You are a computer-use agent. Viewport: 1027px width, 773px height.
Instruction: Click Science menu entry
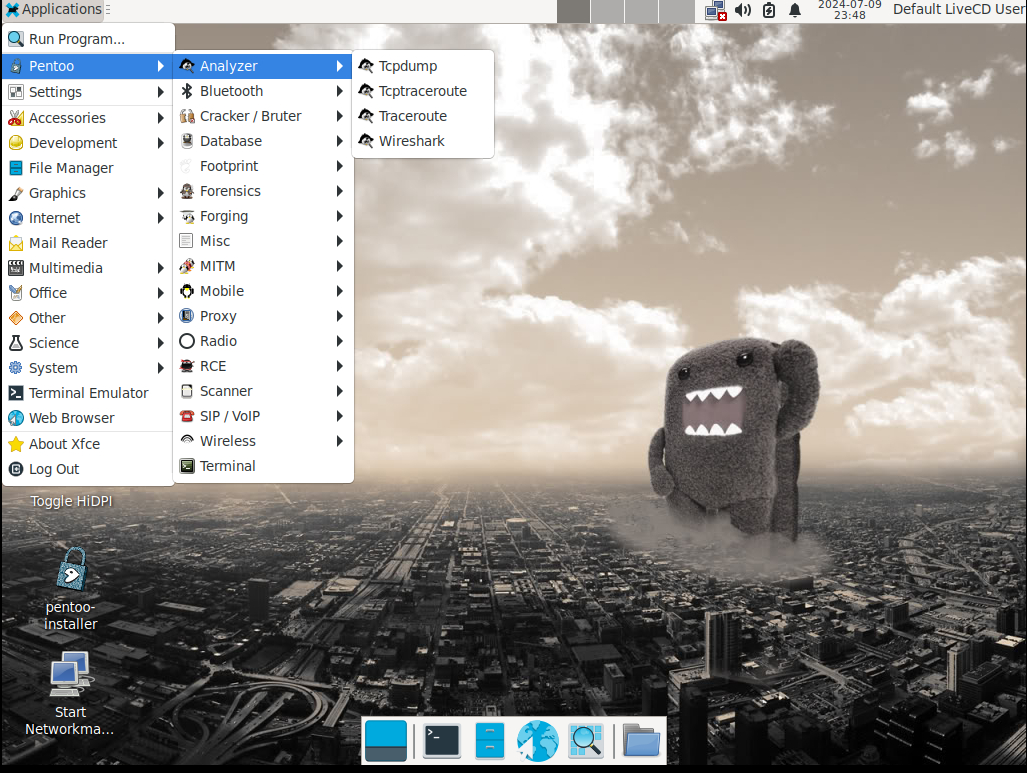88,343
